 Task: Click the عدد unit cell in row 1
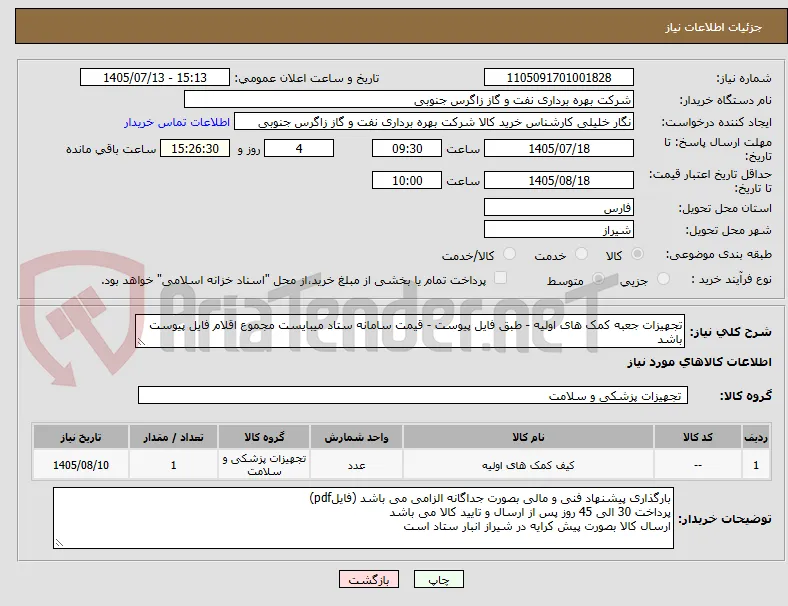pyautogui.click(x=356, y=465)
